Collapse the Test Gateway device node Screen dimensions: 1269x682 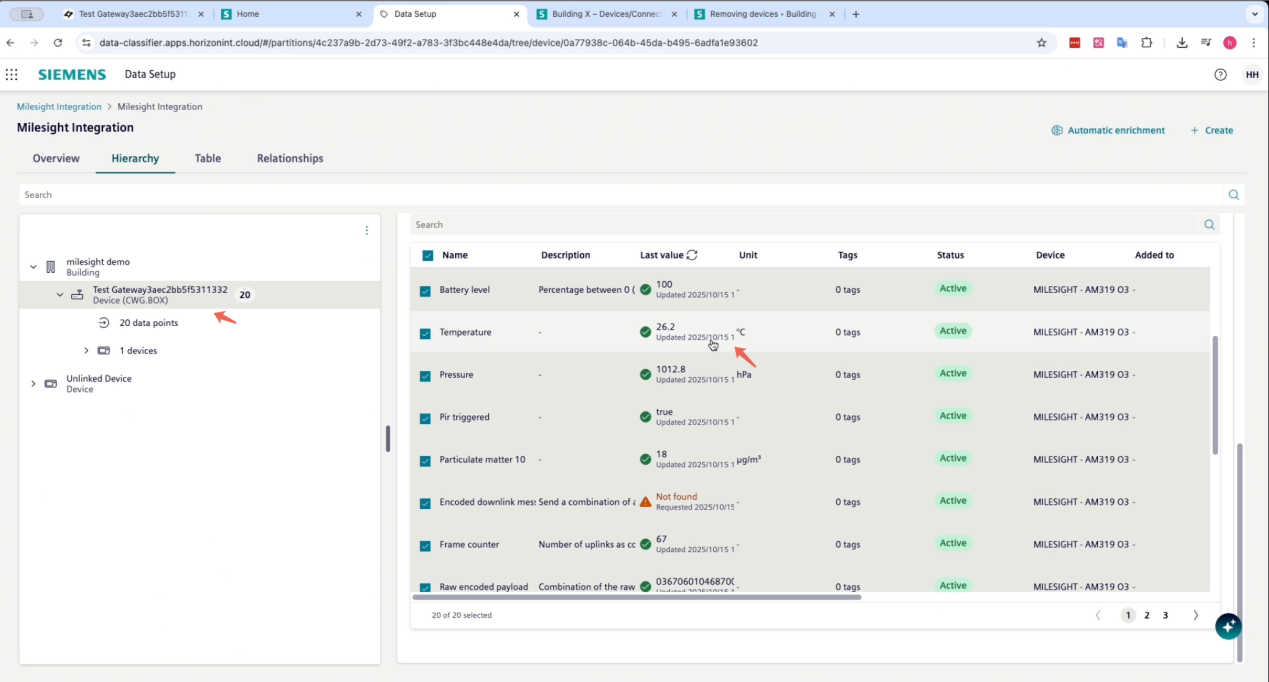click(60, 295)
